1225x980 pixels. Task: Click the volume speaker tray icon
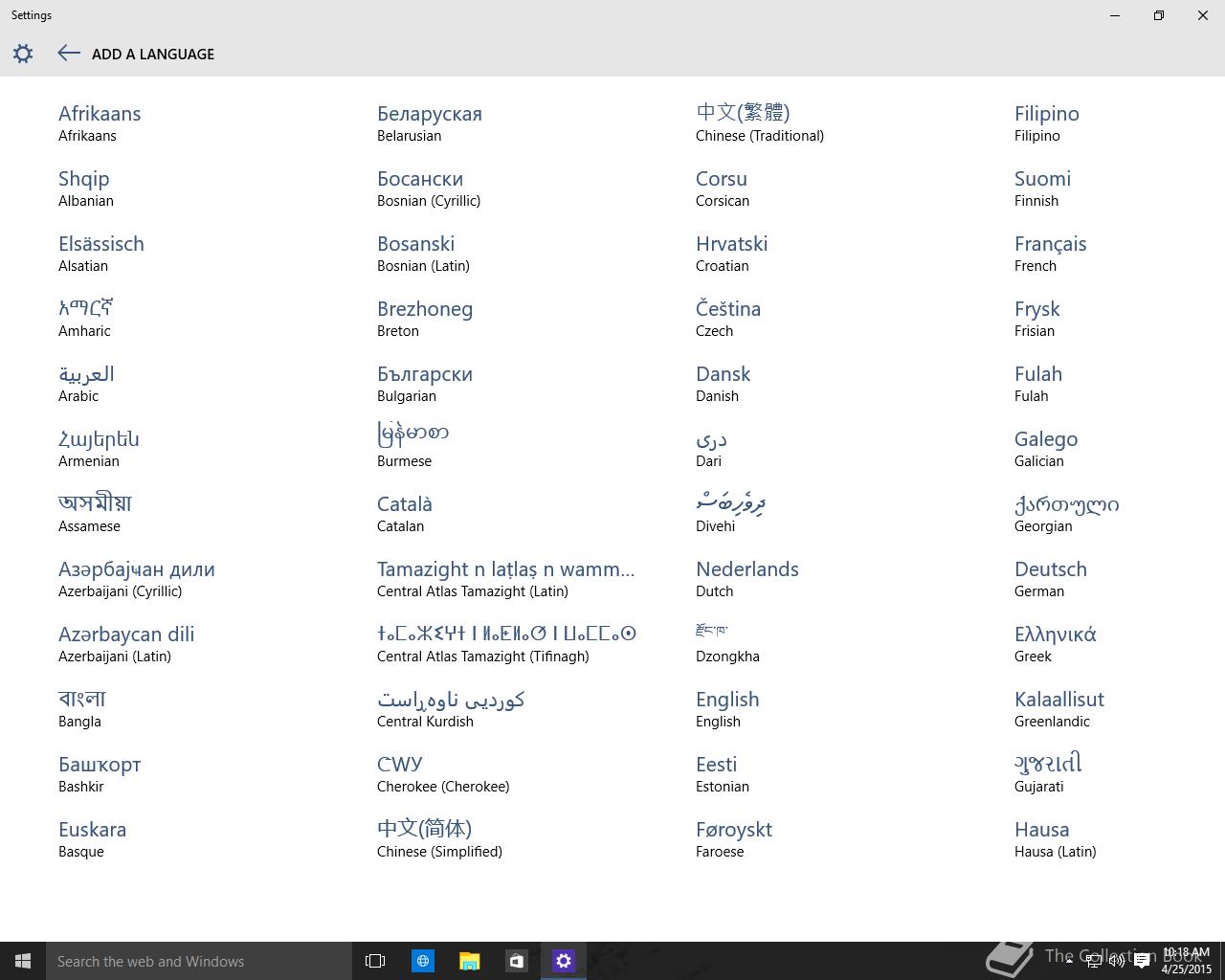[1117, 962]
